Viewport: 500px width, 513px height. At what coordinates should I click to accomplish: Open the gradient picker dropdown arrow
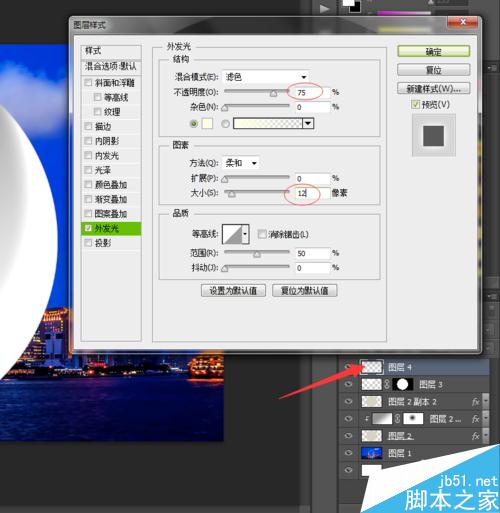308,123
